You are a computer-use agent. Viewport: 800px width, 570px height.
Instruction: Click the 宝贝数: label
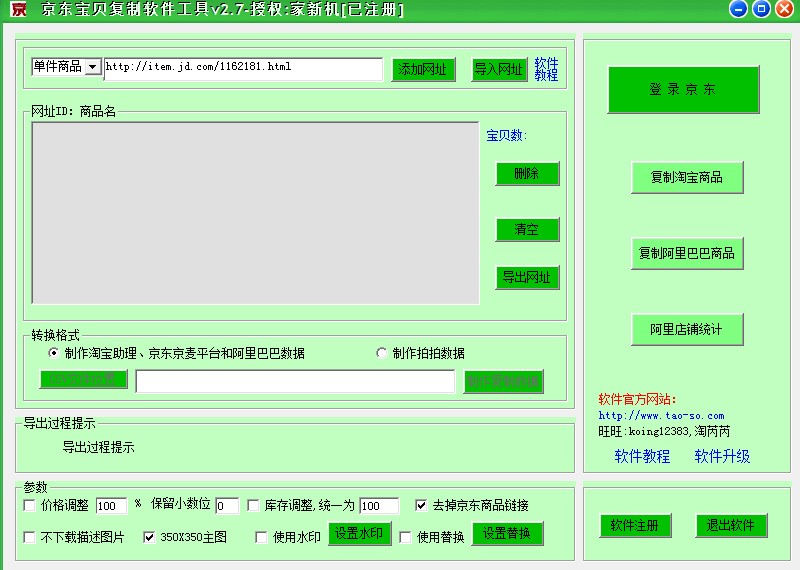(x=506, y=135)
